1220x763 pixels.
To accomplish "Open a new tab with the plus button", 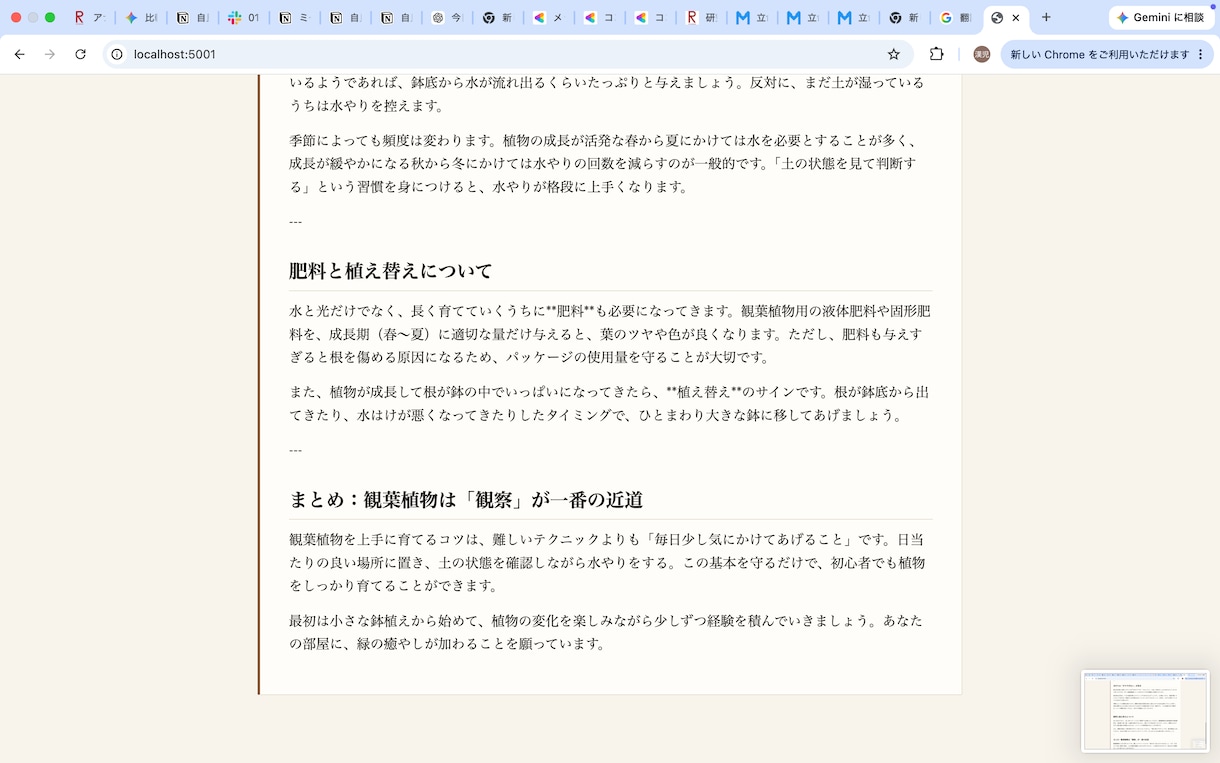I will coord(1046,17).
